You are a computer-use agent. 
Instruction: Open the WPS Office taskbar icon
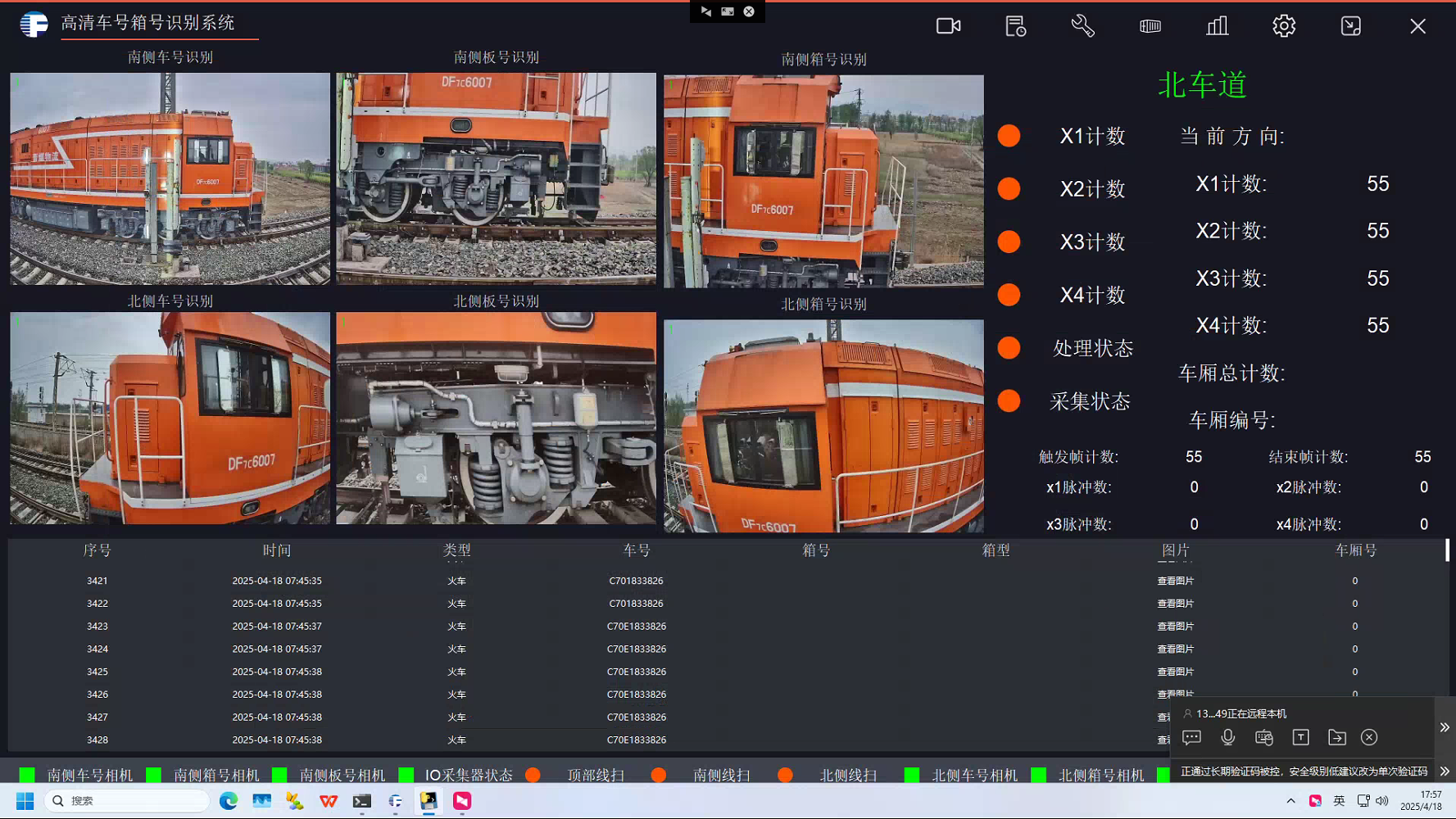[x=329, y=801]
